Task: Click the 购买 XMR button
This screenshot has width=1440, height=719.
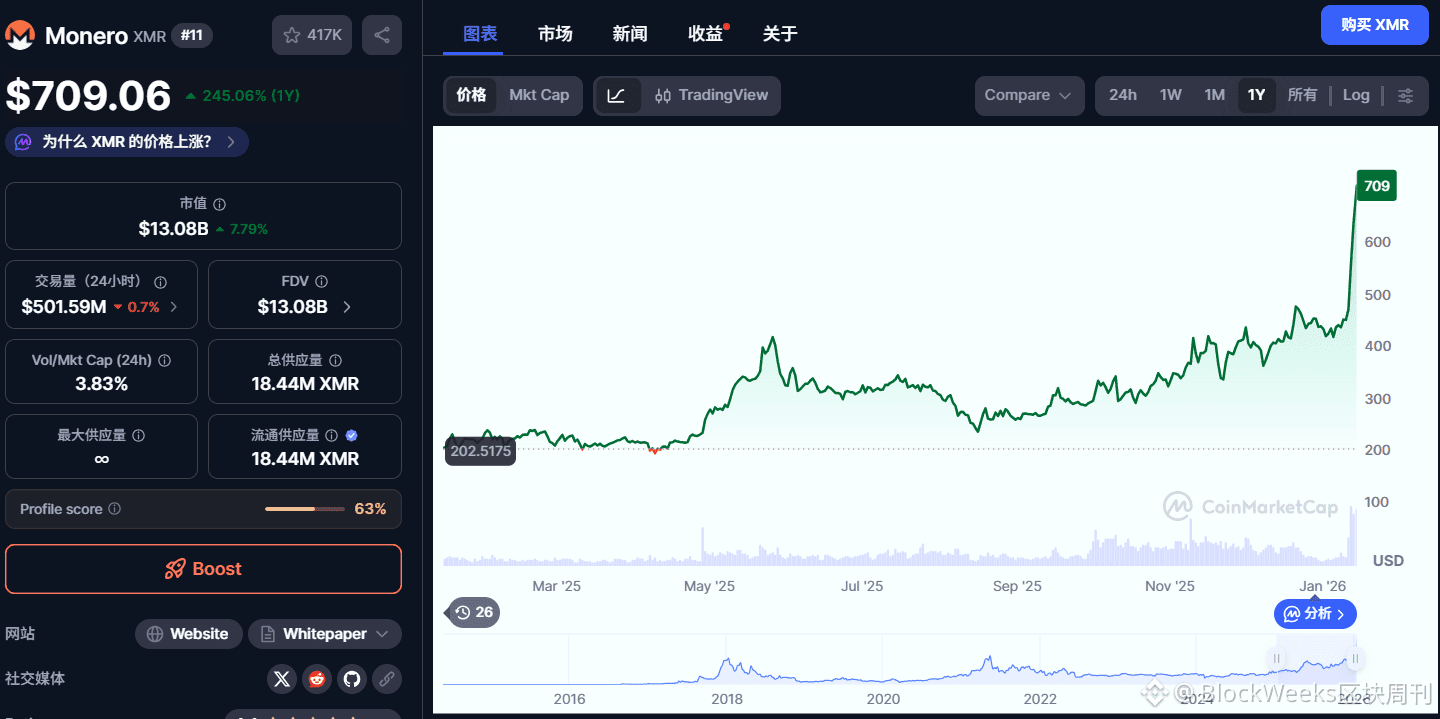Action: click(x=1375, y=25)
